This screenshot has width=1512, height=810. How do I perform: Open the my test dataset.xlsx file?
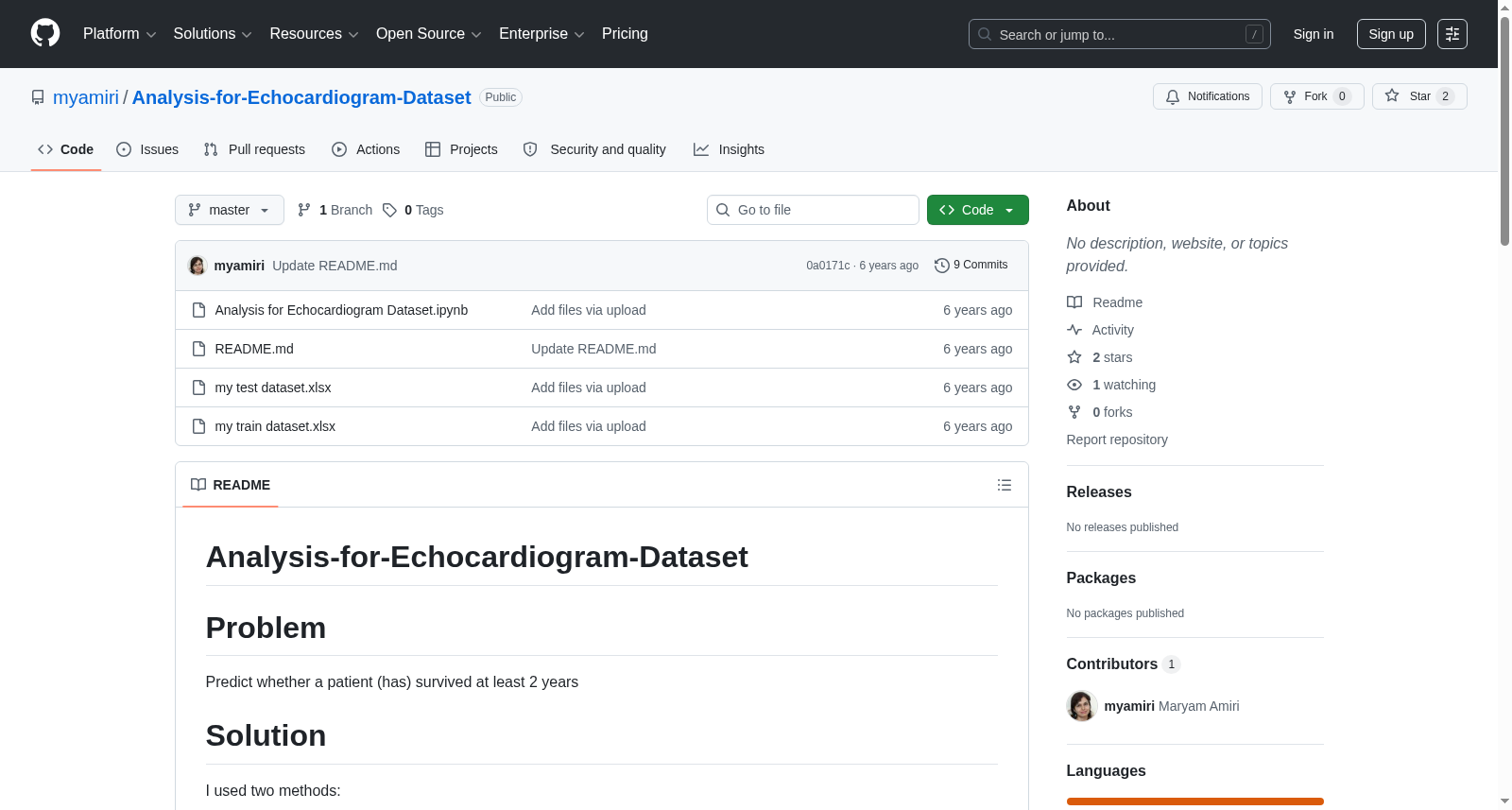click(273, 388)
